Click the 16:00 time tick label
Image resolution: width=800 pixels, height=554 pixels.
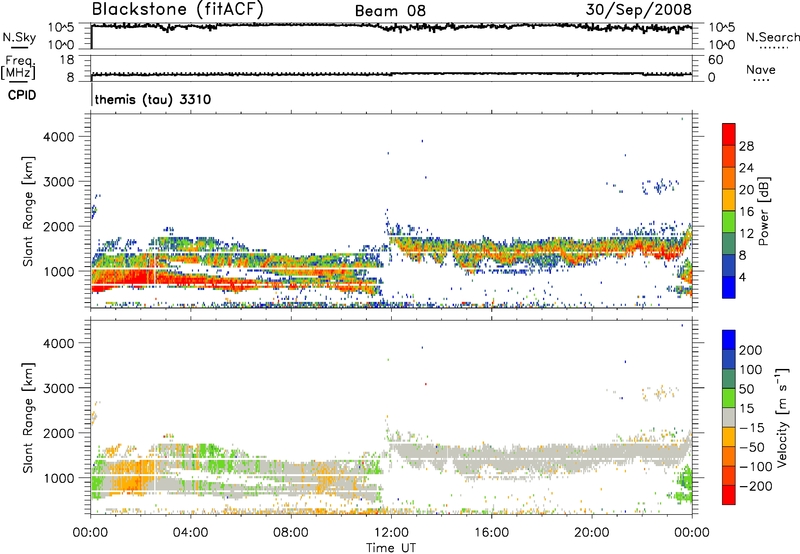click(x=491, y=533)
